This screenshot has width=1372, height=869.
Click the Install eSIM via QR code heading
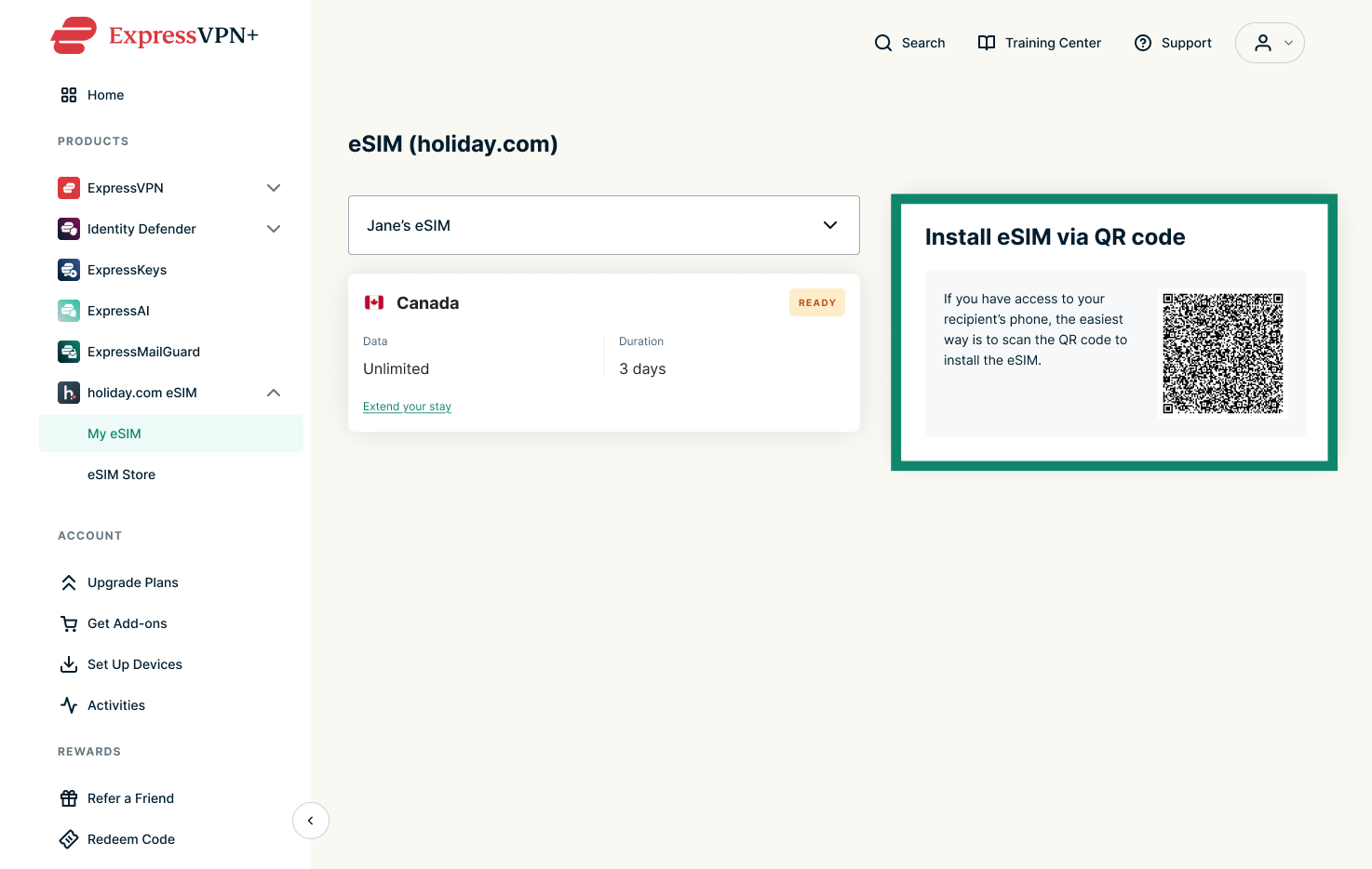tap(1056, 237)
